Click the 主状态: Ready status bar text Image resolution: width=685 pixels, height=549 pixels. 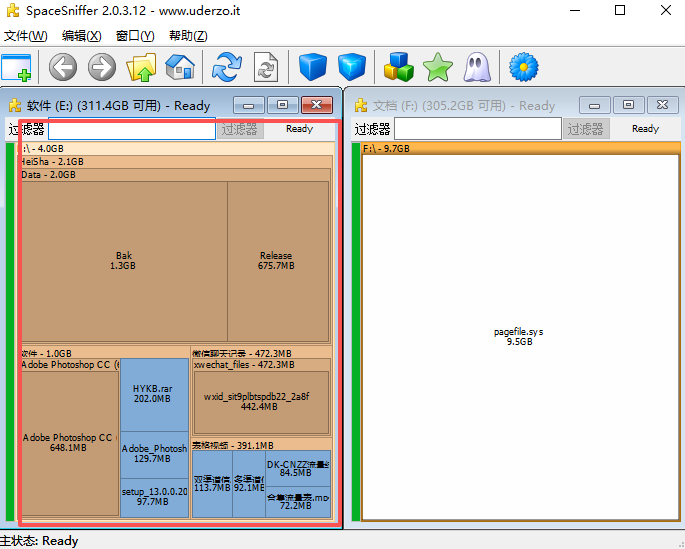pyautogui.click(x=39, y=541)
